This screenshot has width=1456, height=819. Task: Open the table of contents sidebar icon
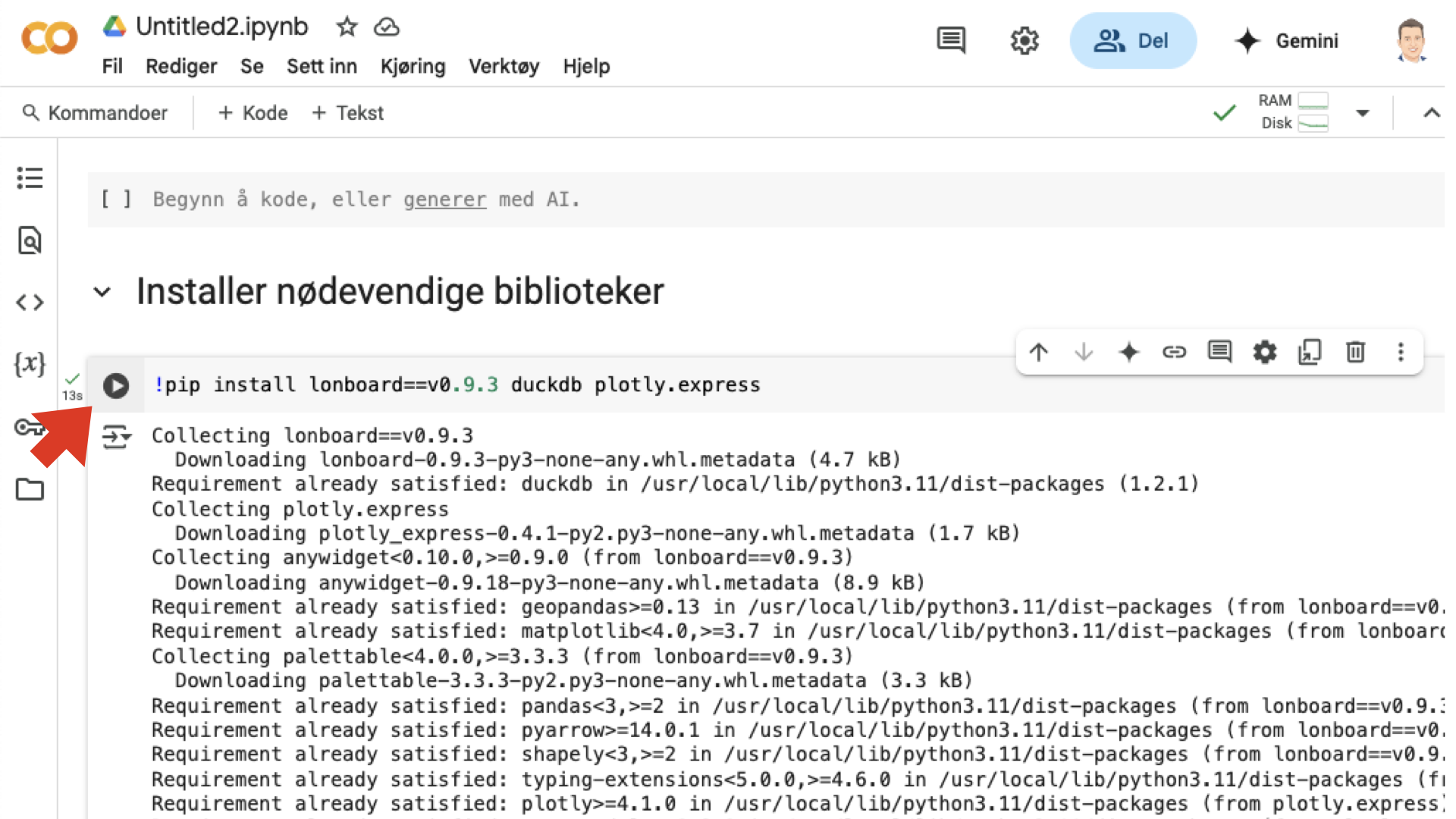pyautogui.click(x=30, y=178)
